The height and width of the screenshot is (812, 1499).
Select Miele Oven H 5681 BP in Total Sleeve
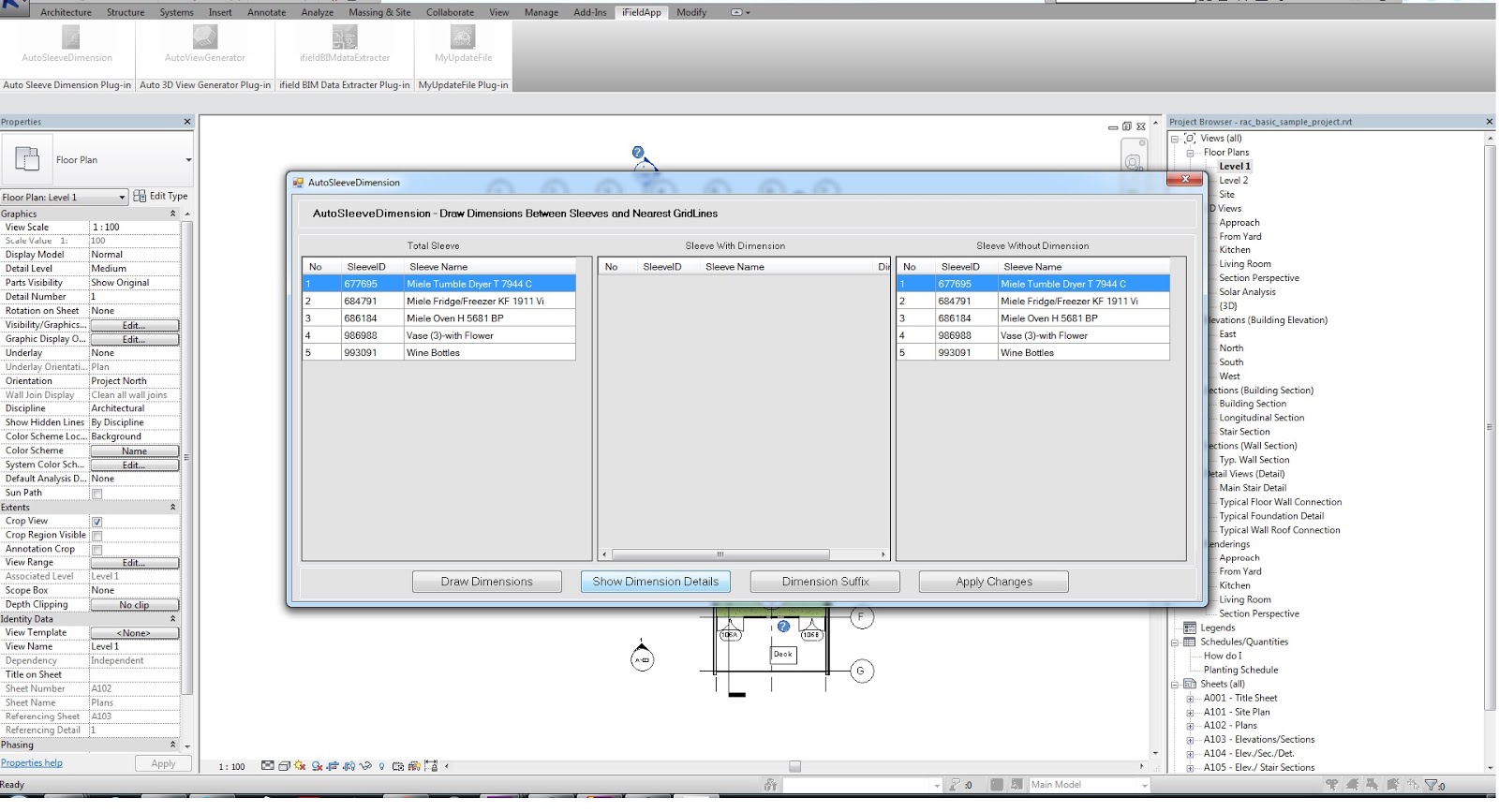click(438, 318)
